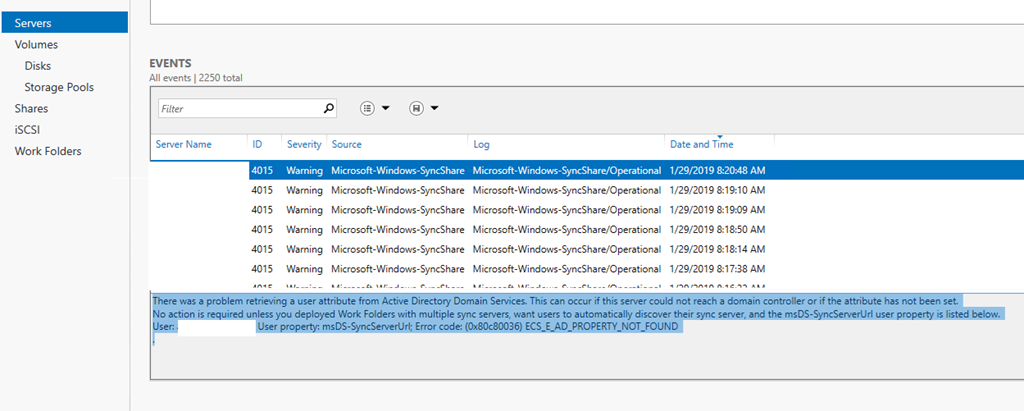Open the iSCSI page in sidebar
Viewport: 1024px width, 411px height.
(x=27, y=130)
